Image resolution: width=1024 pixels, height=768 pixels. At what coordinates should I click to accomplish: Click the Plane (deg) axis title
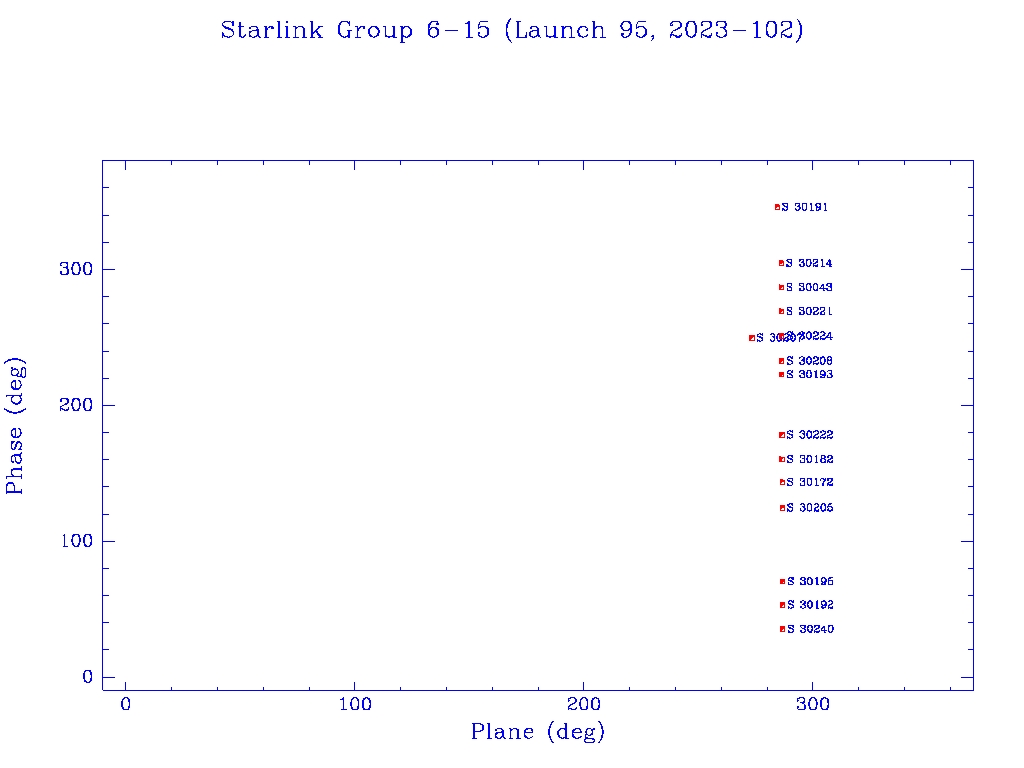[x=538, y=732]
